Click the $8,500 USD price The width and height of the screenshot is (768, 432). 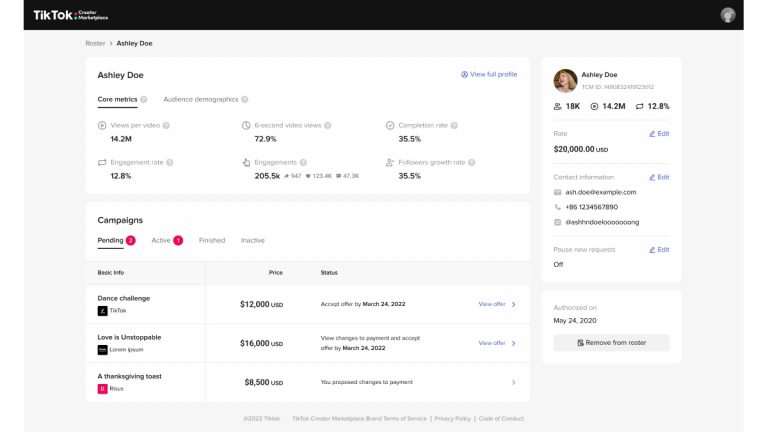(x=264, y=383)
